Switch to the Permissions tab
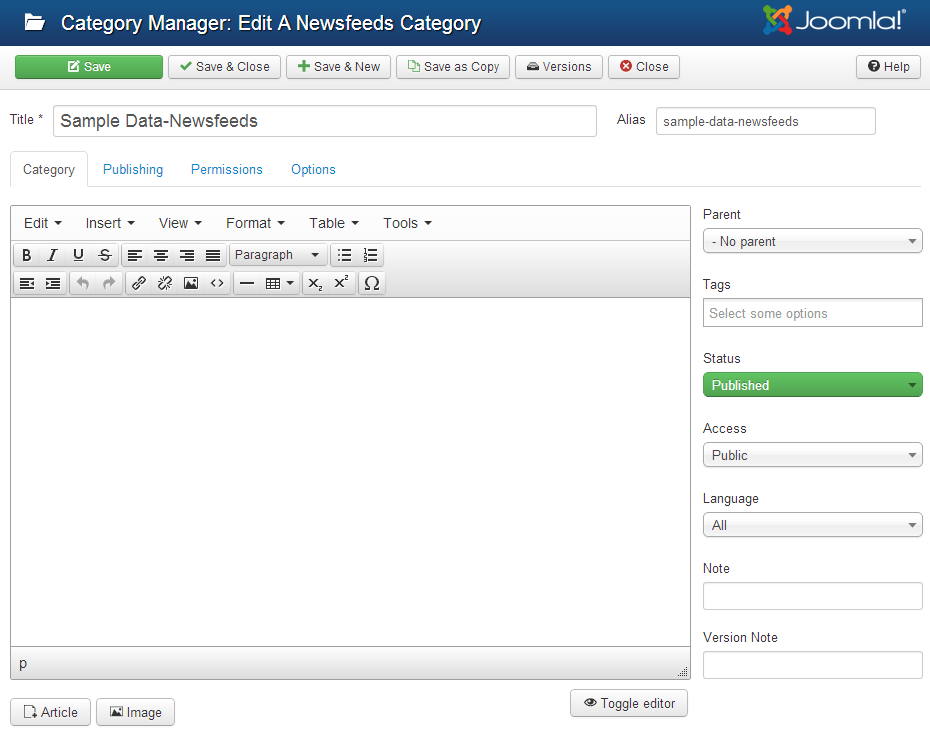The image size is (930, 735). [227, 170]
